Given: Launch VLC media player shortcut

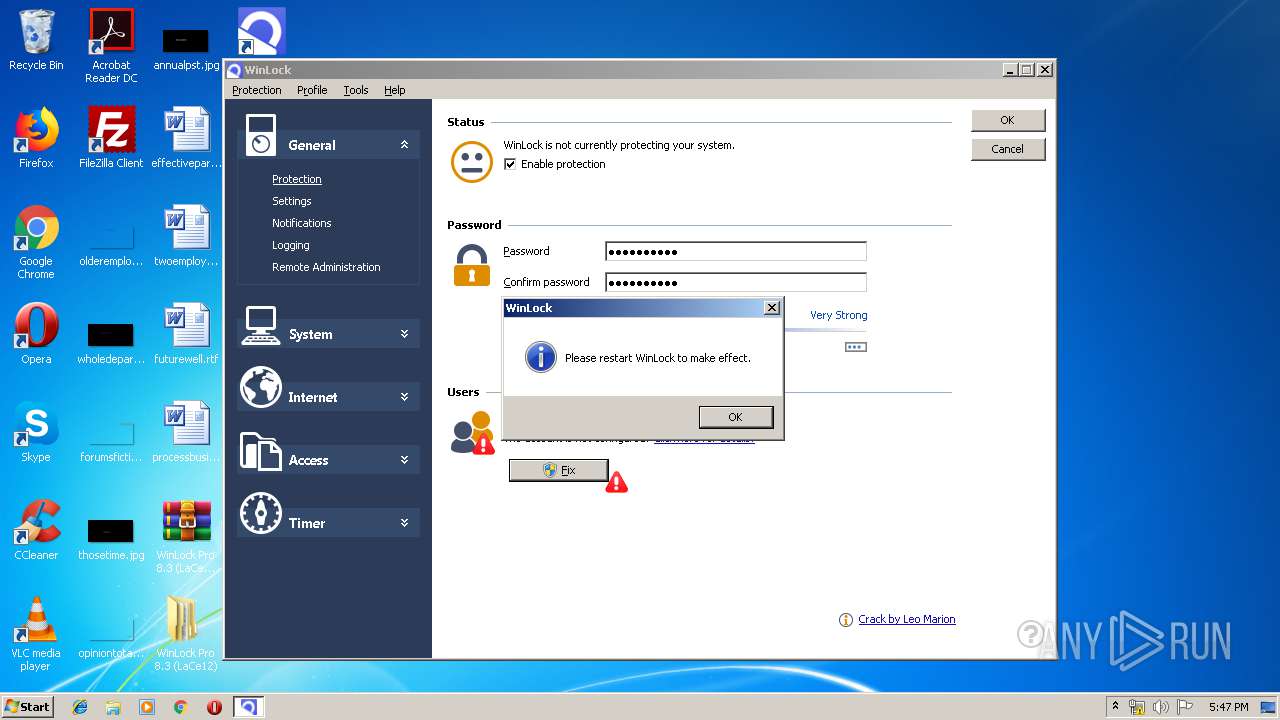Looking at the screenshot, I should [36, 634].
